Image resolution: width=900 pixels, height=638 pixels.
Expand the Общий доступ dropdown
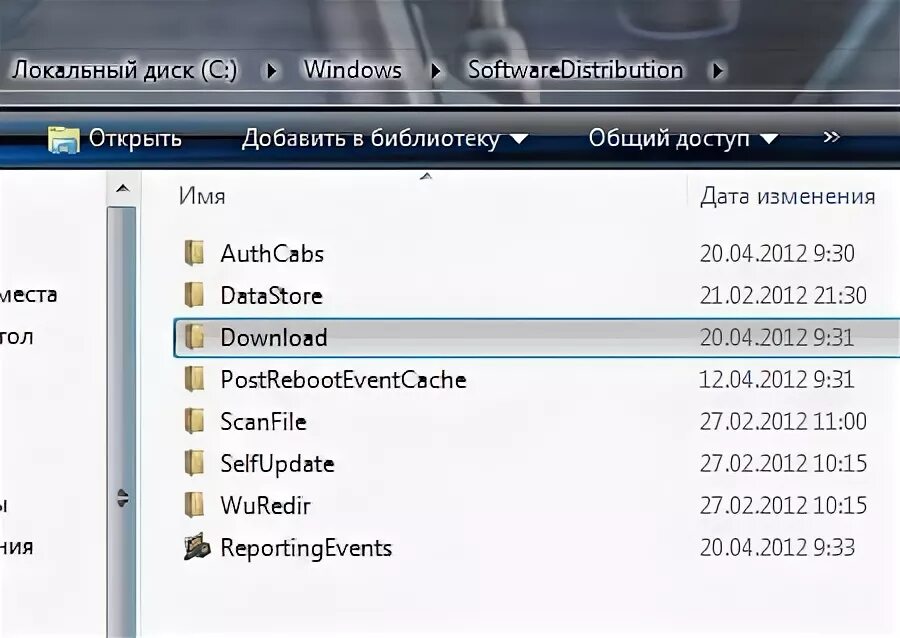[x=768, y=138]
